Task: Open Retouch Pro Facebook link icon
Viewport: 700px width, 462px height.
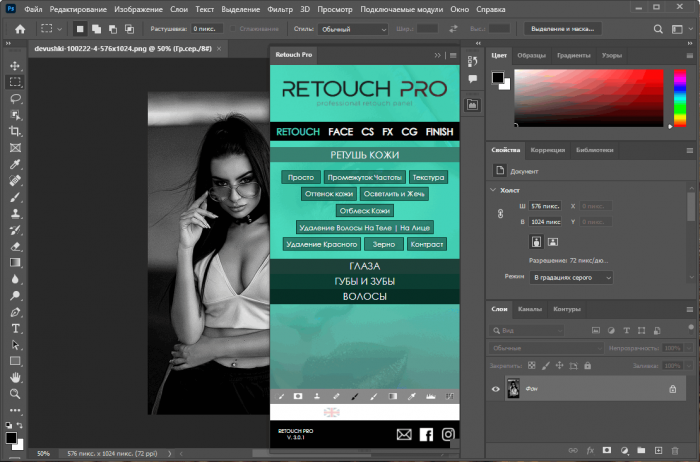Action: 426,434
